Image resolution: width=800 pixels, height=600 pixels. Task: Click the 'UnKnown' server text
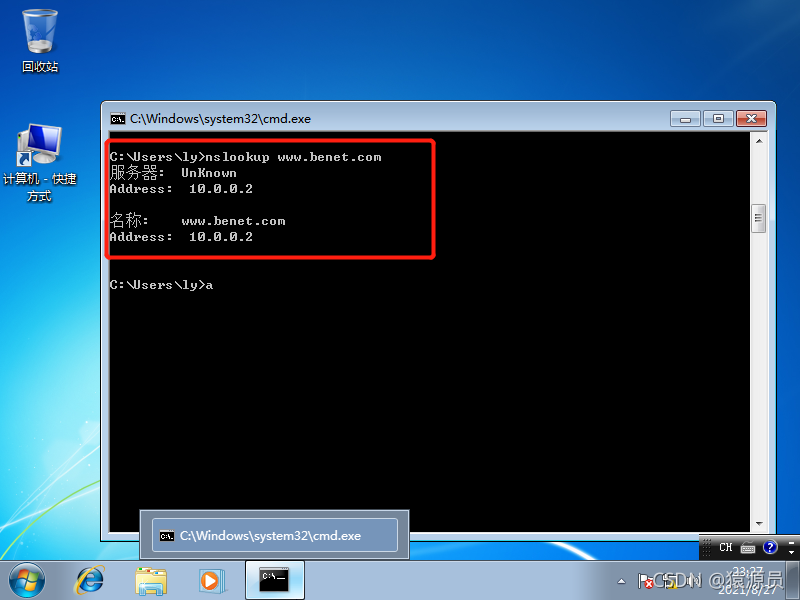pos(209,173)
